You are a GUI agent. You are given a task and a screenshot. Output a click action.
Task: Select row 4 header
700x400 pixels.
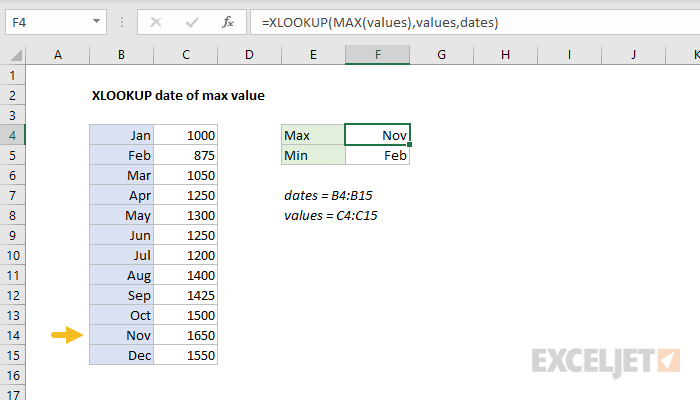(12, 135)
